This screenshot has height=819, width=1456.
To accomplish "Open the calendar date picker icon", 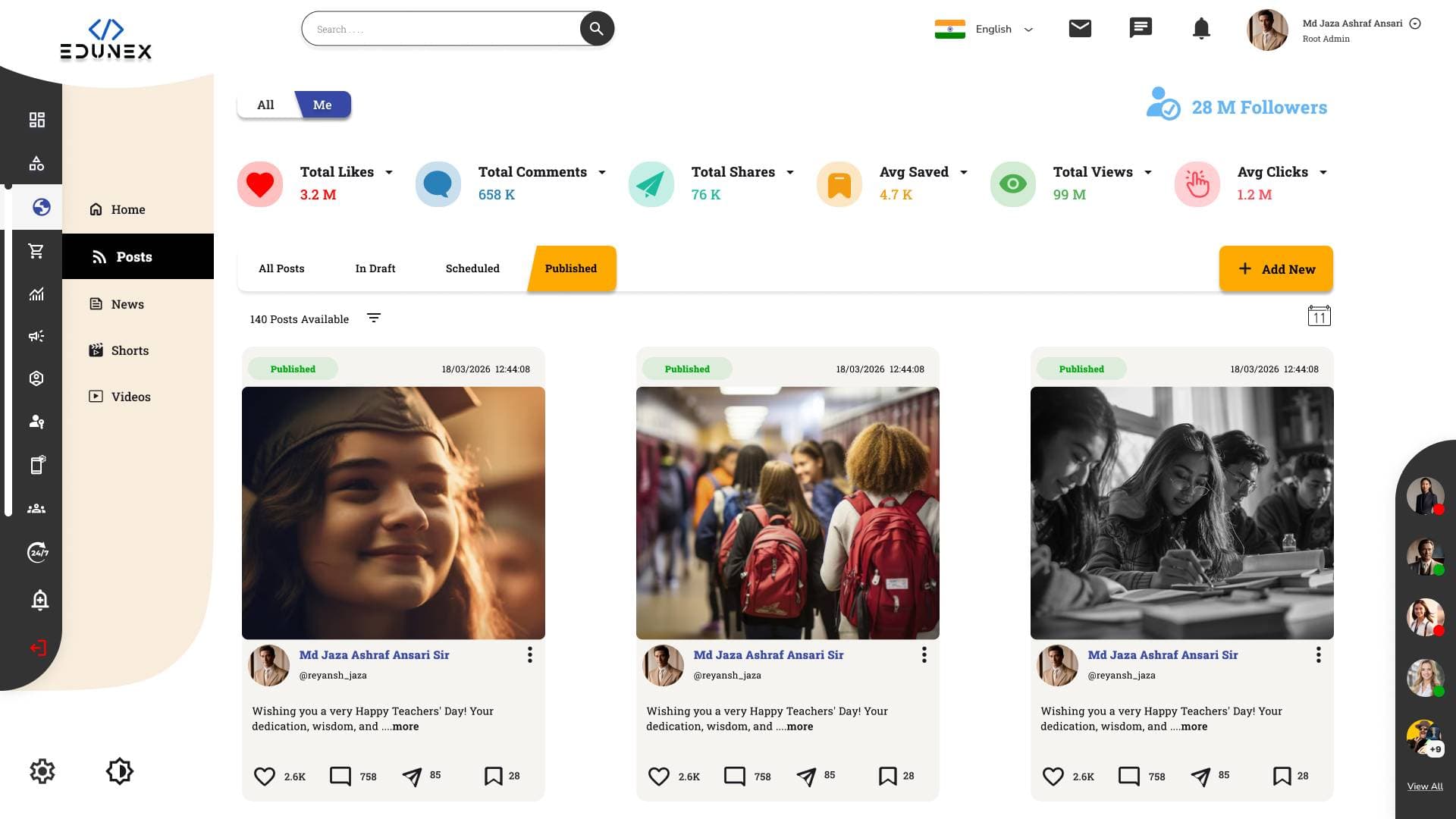I will (1319, 316).
